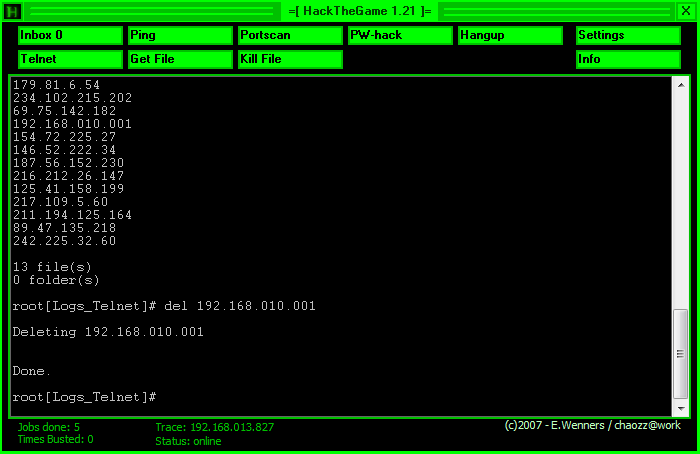The height and width of the screenshot is (454, 700).
Task: Click the empty root[Logs_Telnet]# prompt
Action: [84, 397]
